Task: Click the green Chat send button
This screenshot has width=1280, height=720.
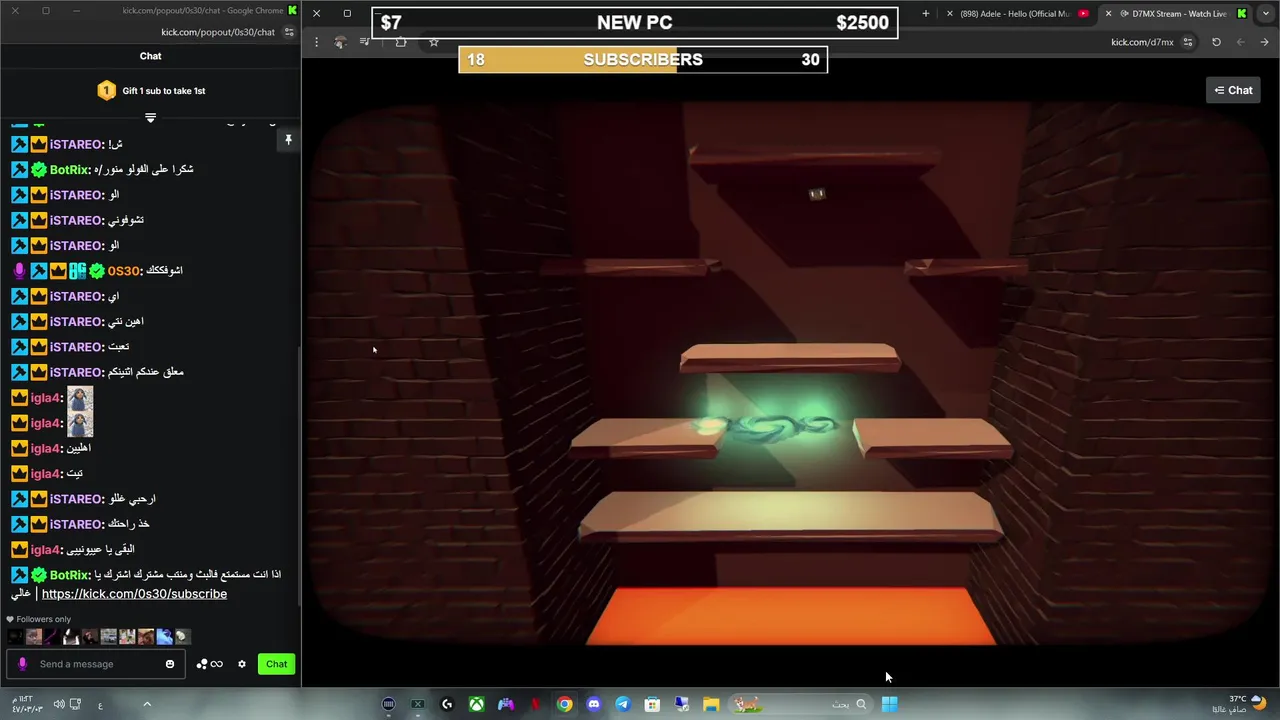Action: pyautogui.click(x=276, y=664)
